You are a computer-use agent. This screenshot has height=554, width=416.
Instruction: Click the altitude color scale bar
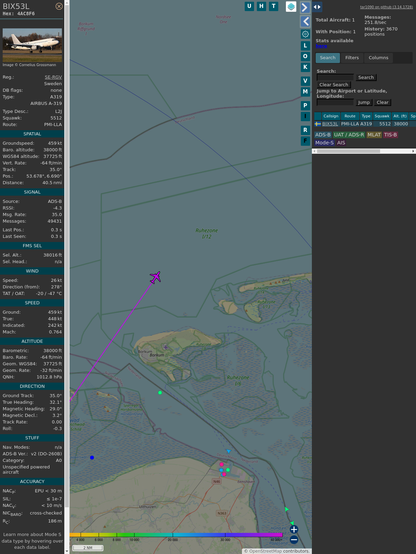coord(176,535)
